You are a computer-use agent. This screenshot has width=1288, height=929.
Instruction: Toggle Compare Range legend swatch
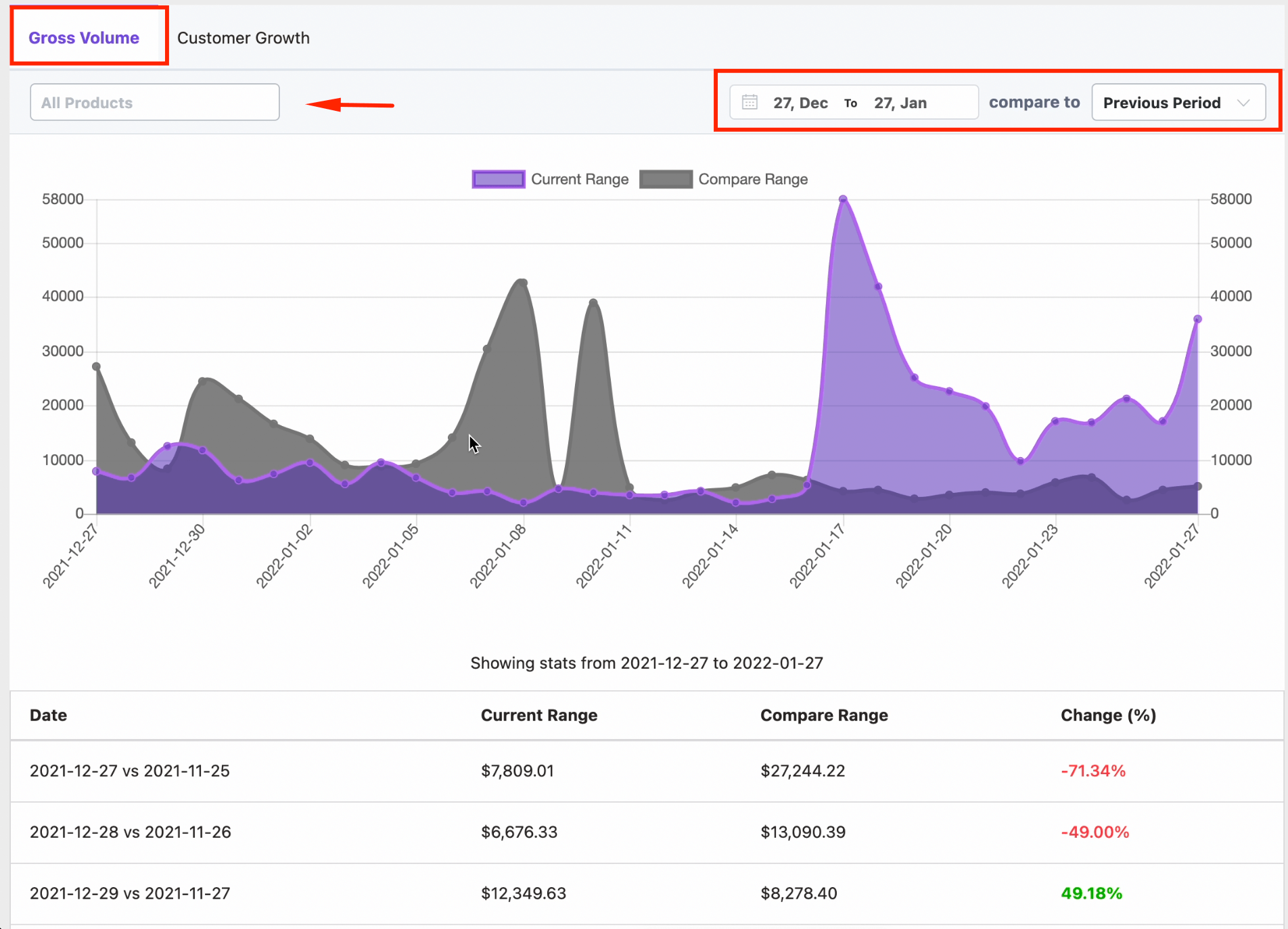[x=666, y=179]
